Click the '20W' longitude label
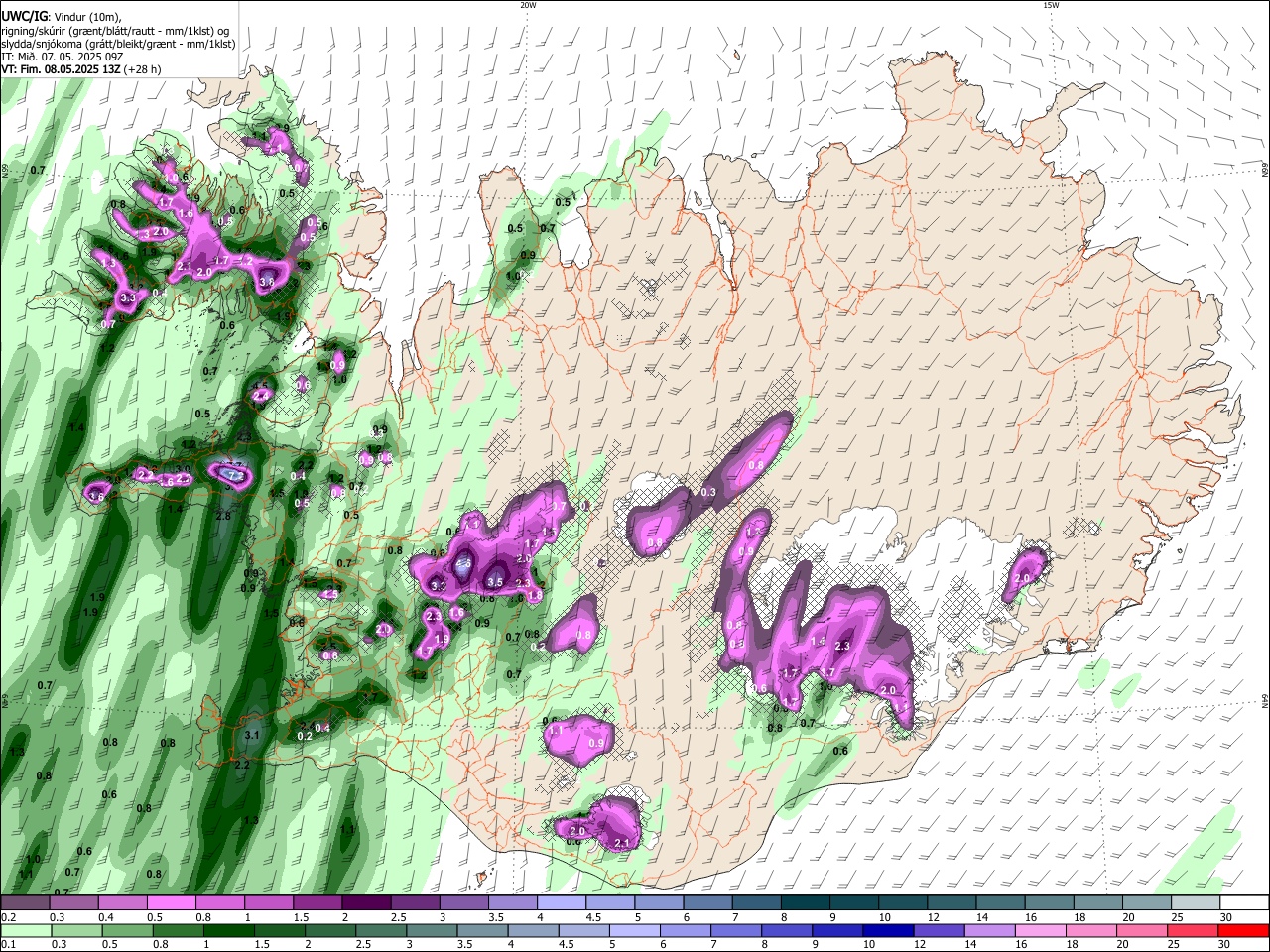Image resolution: width=1270 pixels, height=952 pixels. coord(528,5)
